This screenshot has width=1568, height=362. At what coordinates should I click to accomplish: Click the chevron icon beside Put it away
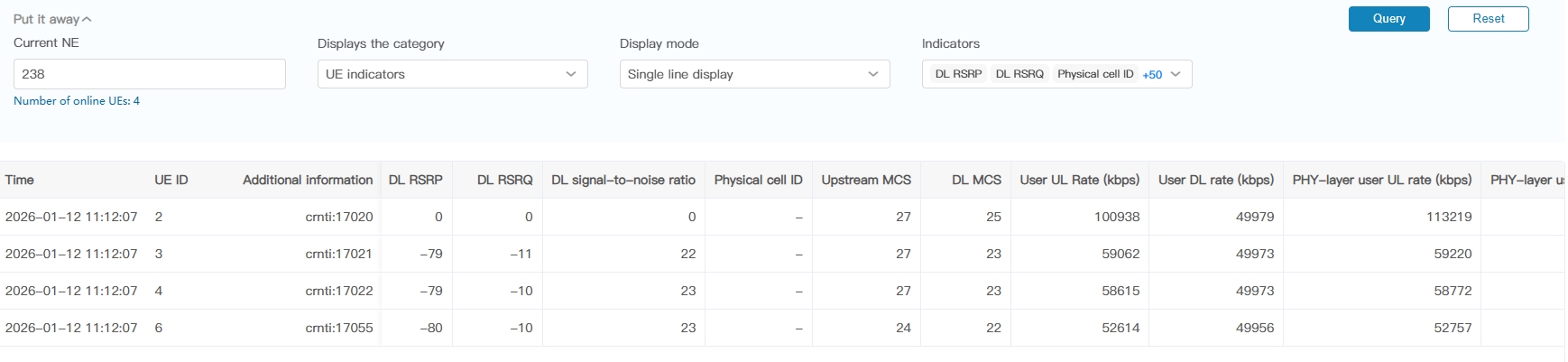click(87, 20)
